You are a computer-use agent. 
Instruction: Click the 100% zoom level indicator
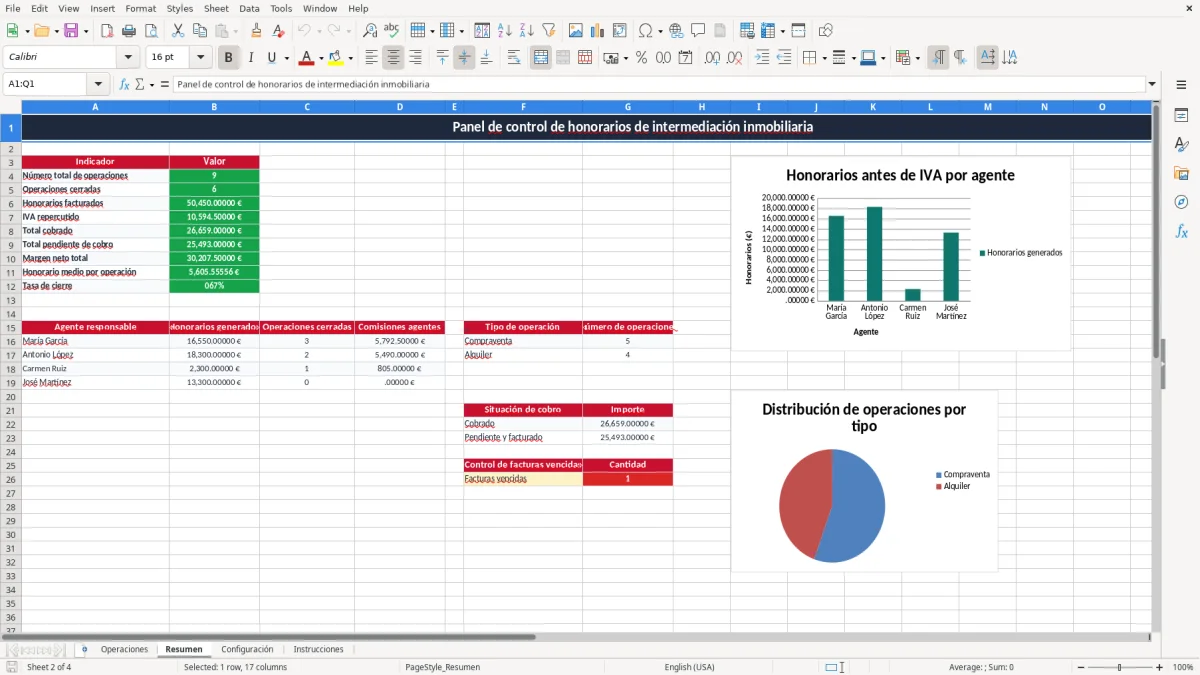1183,667
